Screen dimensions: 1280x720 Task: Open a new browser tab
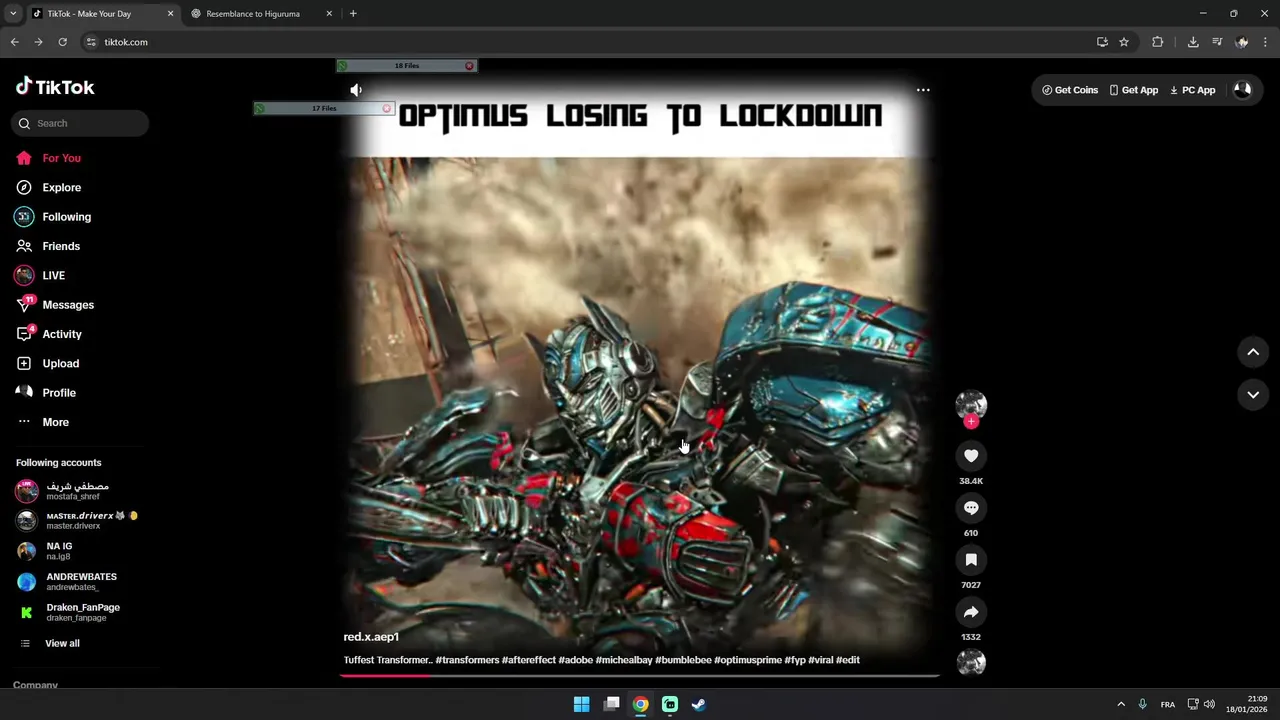(x=353, y=14)
